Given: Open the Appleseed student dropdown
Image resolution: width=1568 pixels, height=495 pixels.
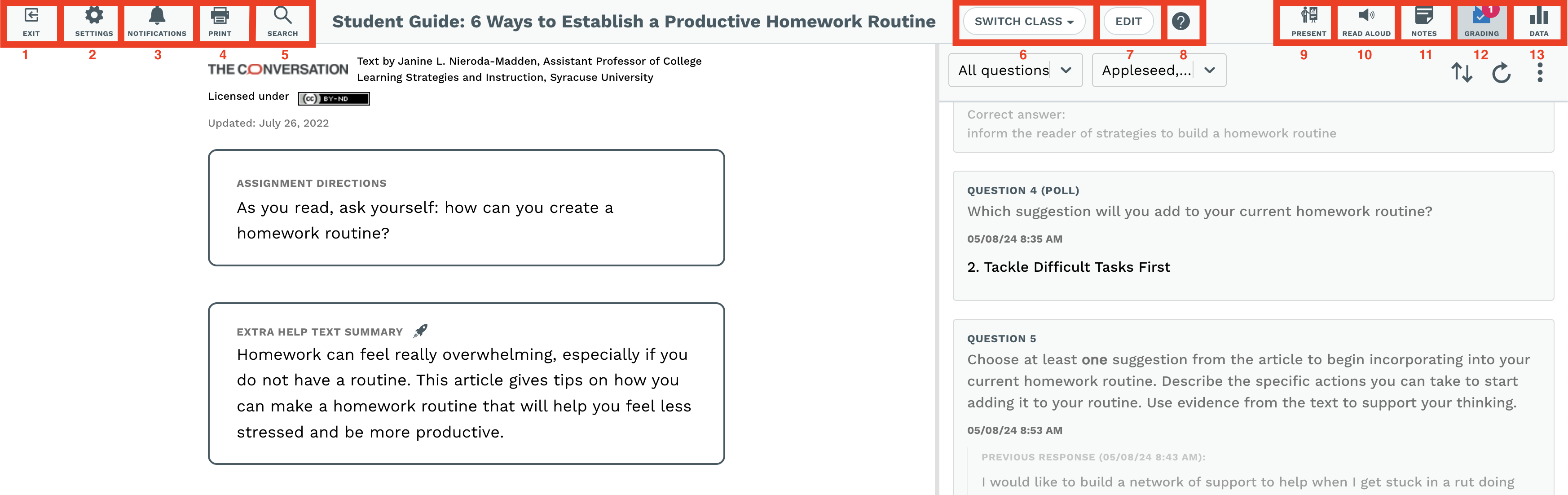Looking at the screenshot, I should click(1158, 71).
